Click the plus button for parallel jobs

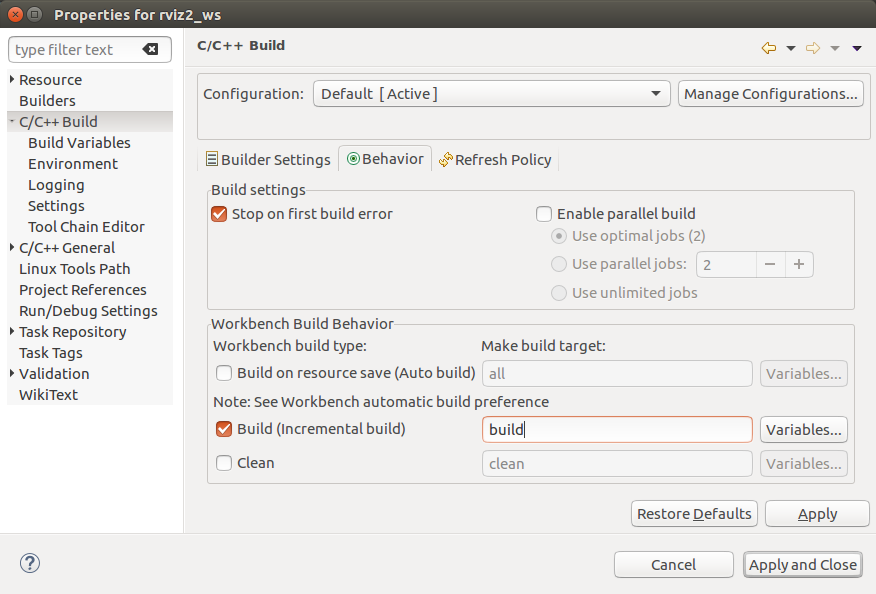798,265
